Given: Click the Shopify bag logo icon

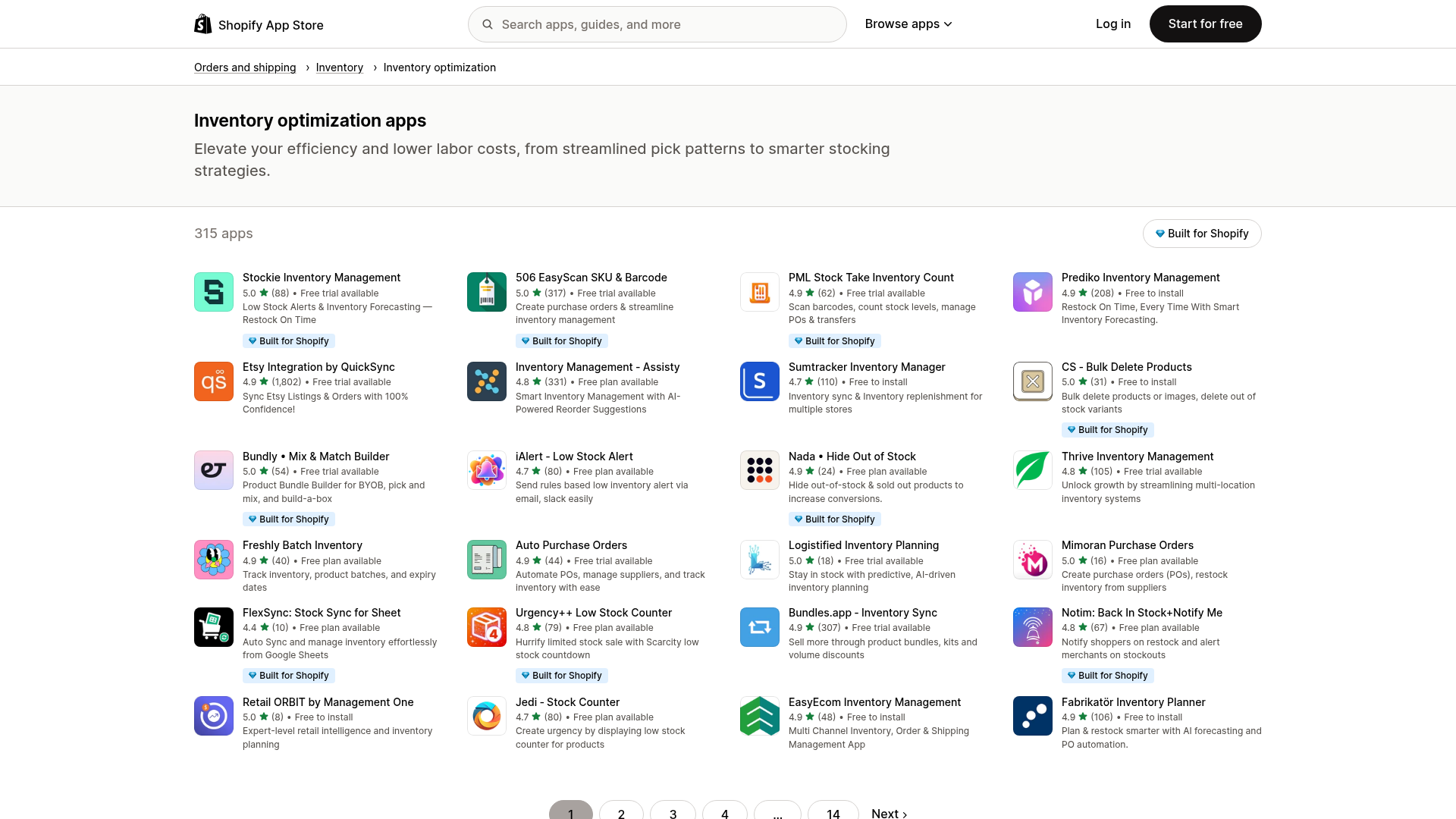Looking at the screenshot, I should click(203, 24).
